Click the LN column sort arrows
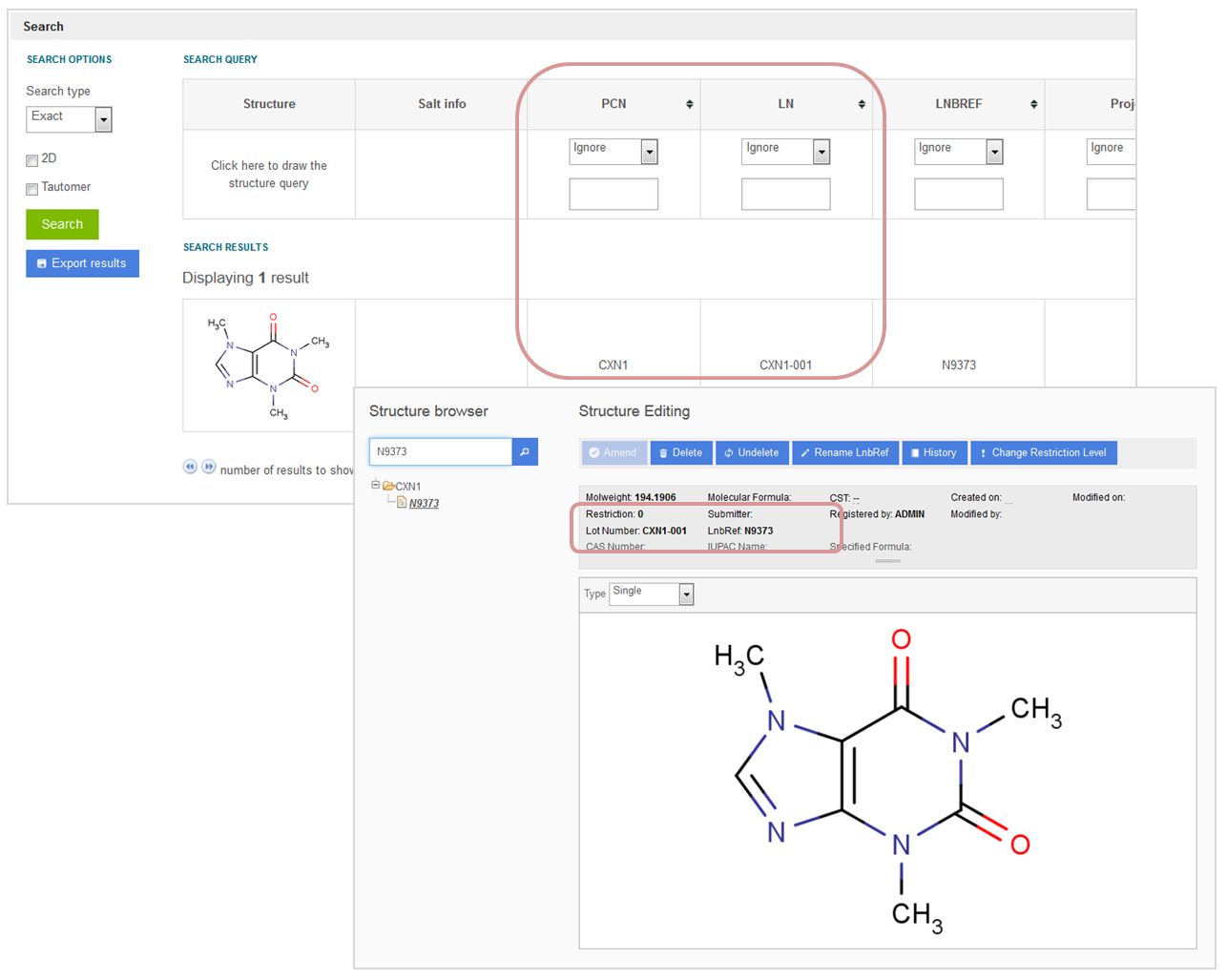The height and width of the screenshot is (980, 1227). point(862,104)
